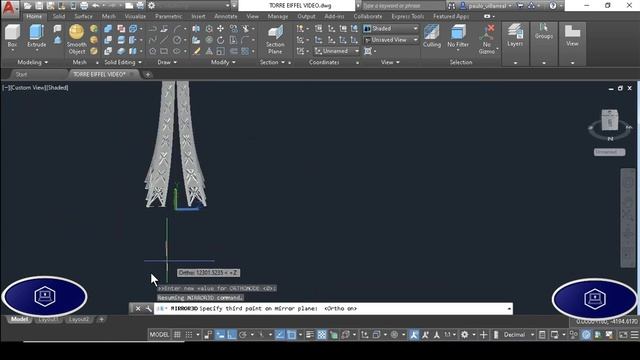Toggle the grid display in status bar

(177, 335)
